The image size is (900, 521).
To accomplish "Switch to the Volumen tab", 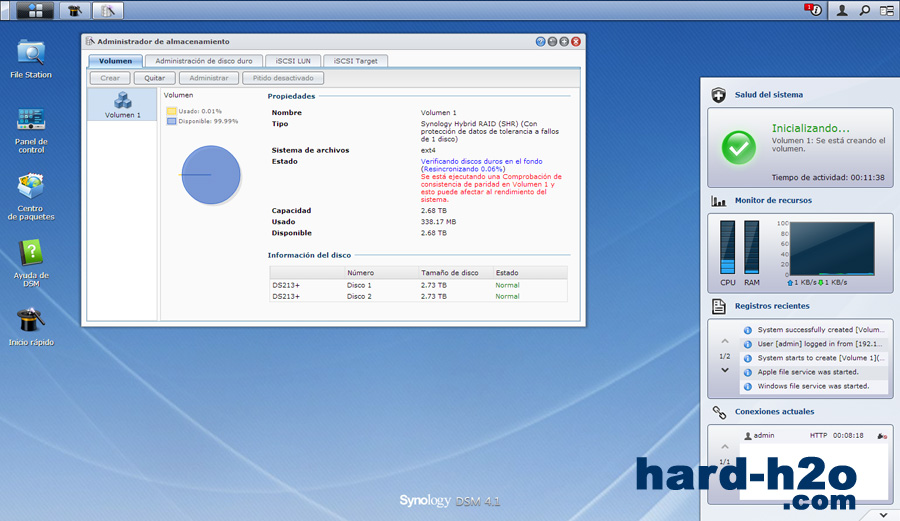I will [x=115, y=61].
